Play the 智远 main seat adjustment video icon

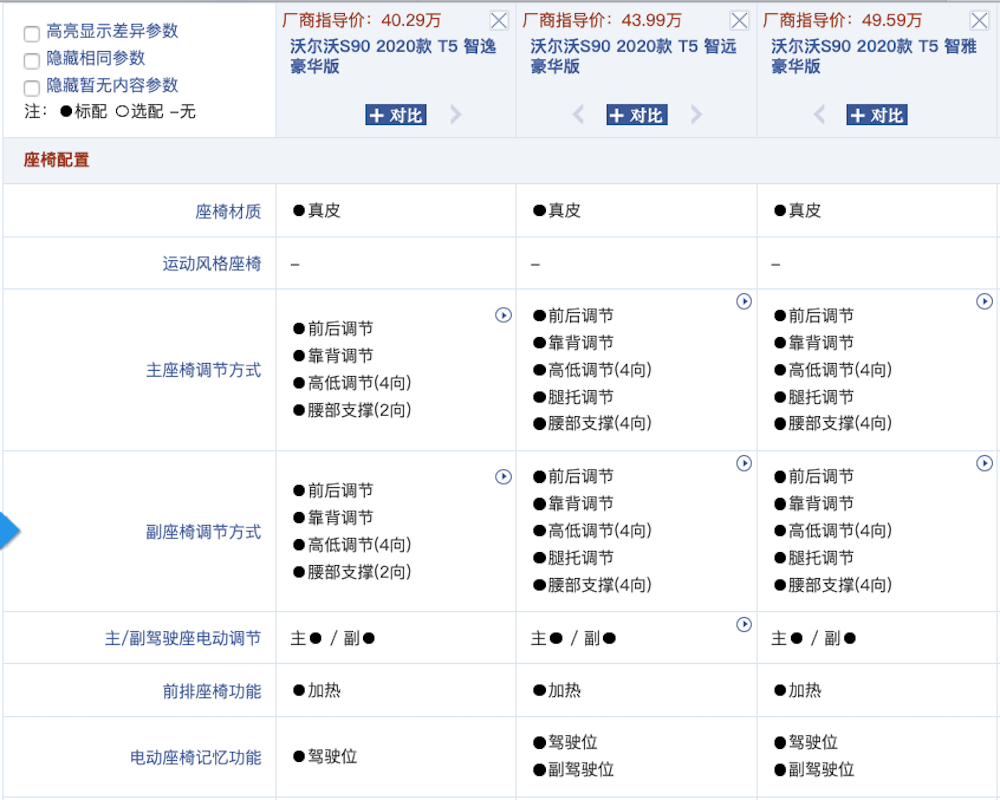(x=744, y=301)
